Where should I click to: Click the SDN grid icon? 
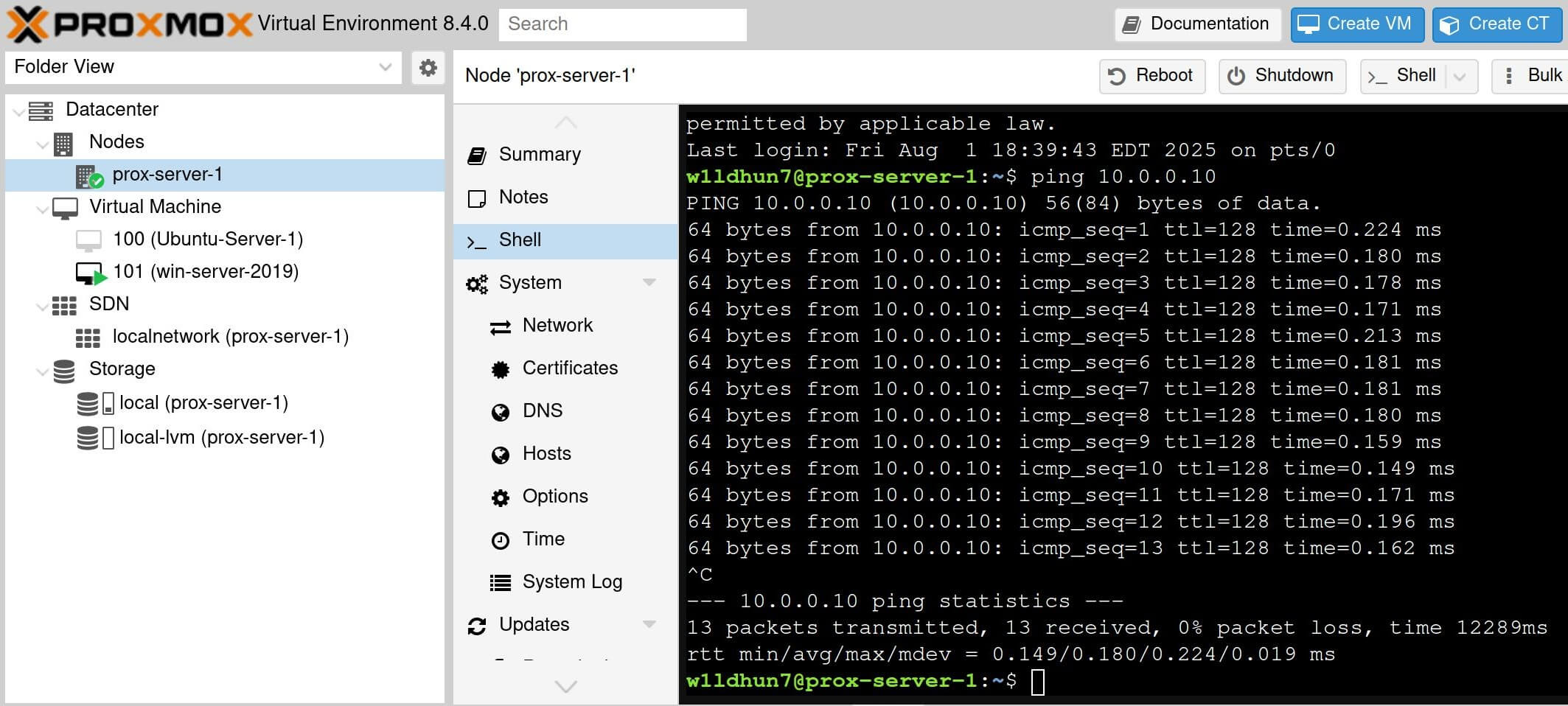pos(64,305)
